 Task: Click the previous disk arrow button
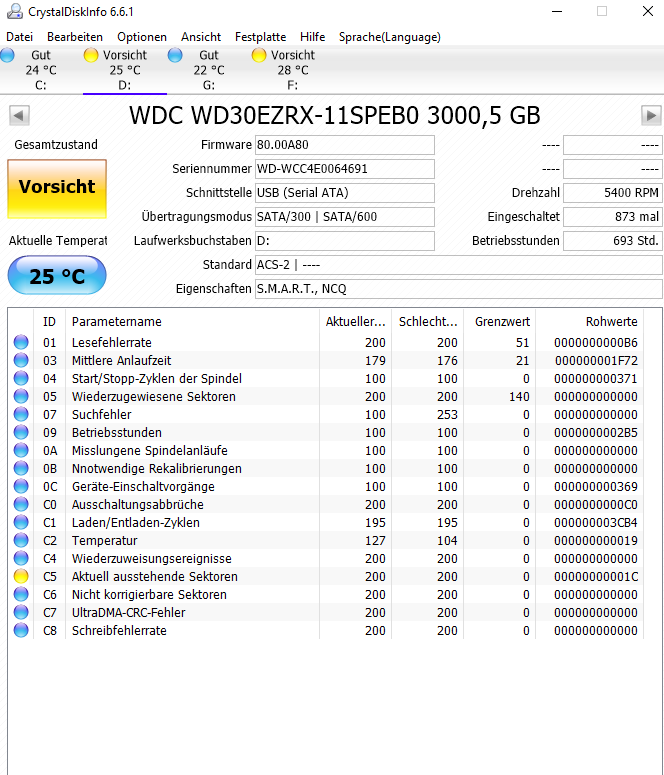[x=19, y=116]
